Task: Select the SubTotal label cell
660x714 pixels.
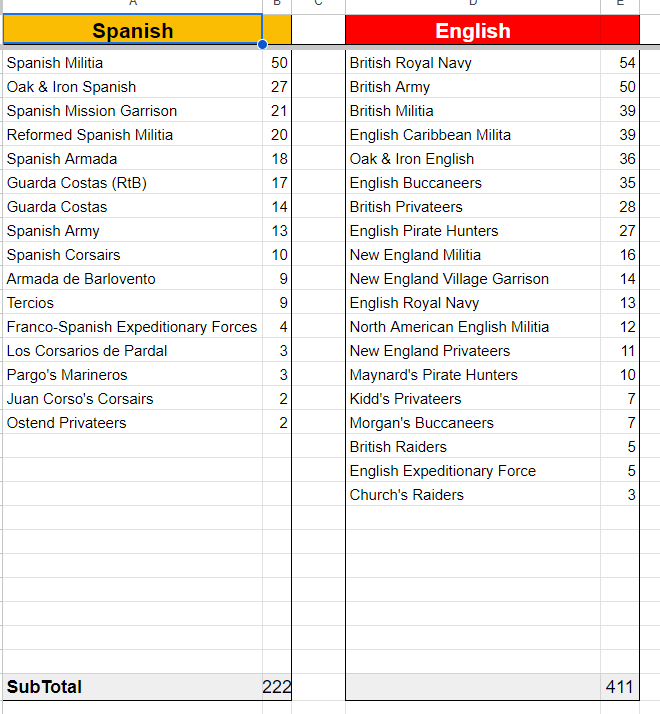Action: [45, 687]
